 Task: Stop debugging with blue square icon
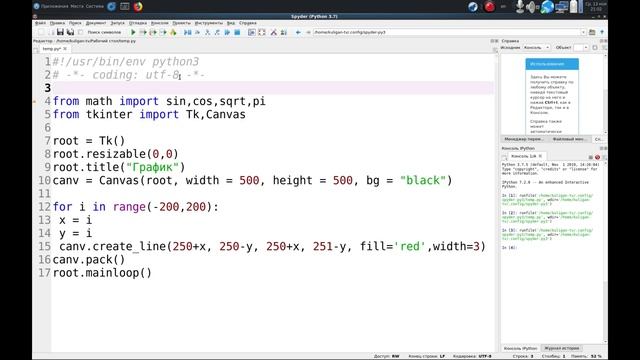237,32
